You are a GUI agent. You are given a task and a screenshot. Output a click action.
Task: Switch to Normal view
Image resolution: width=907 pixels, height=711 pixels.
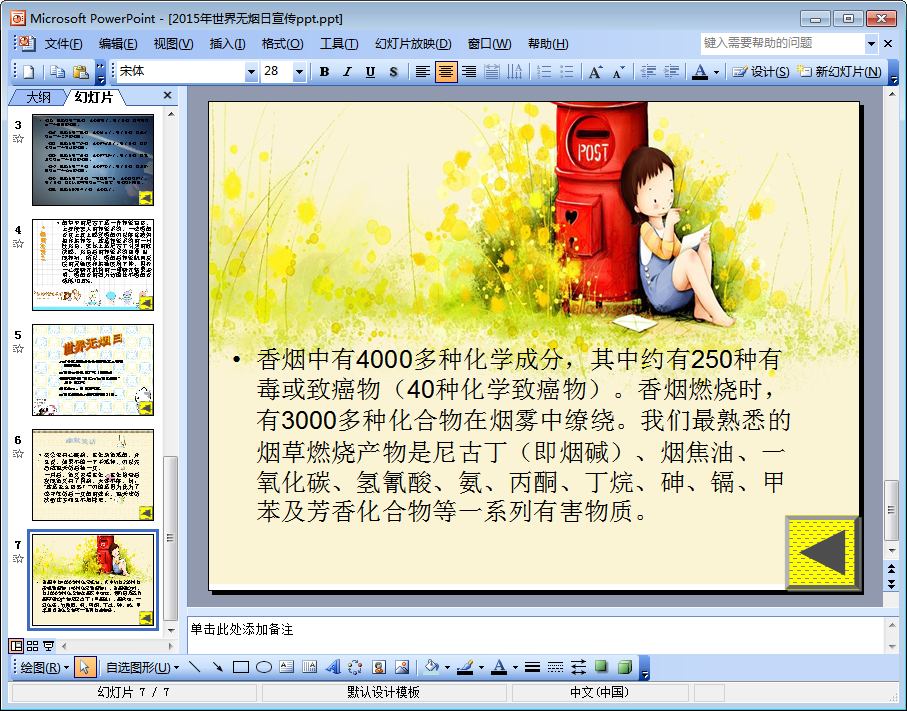16,646
